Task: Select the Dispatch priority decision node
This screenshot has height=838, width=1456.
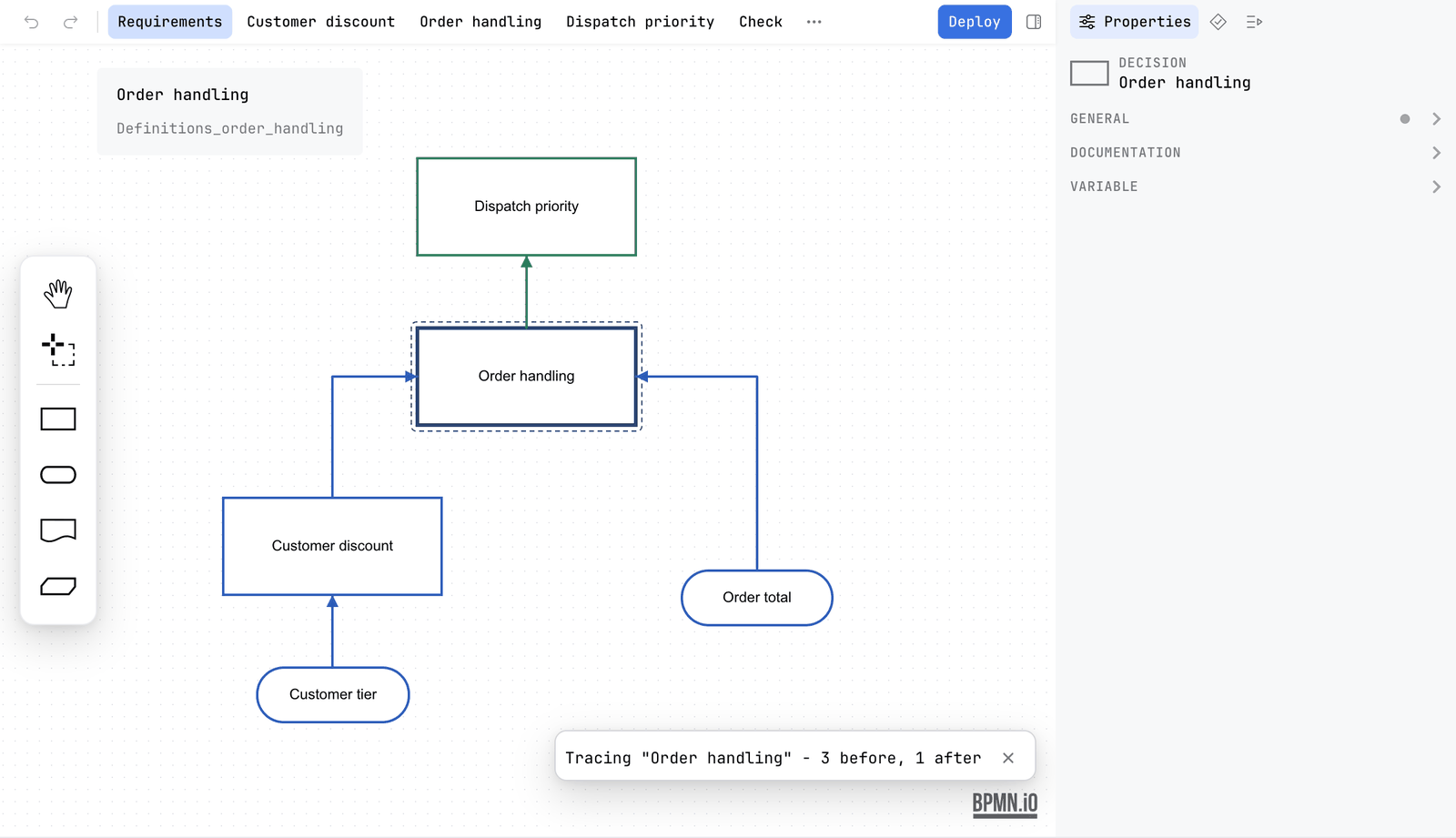Action: tap(526, 207)
